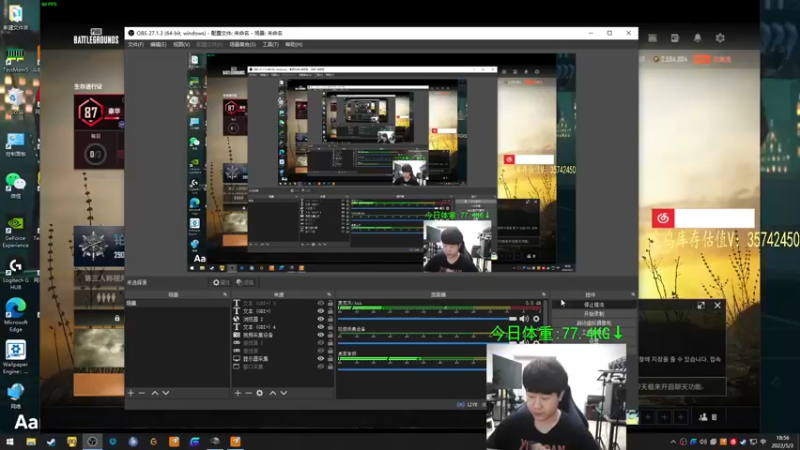Move source down with the down arrow
The height and width of the screenshot is (450, 800).
[x=284, y=393]
